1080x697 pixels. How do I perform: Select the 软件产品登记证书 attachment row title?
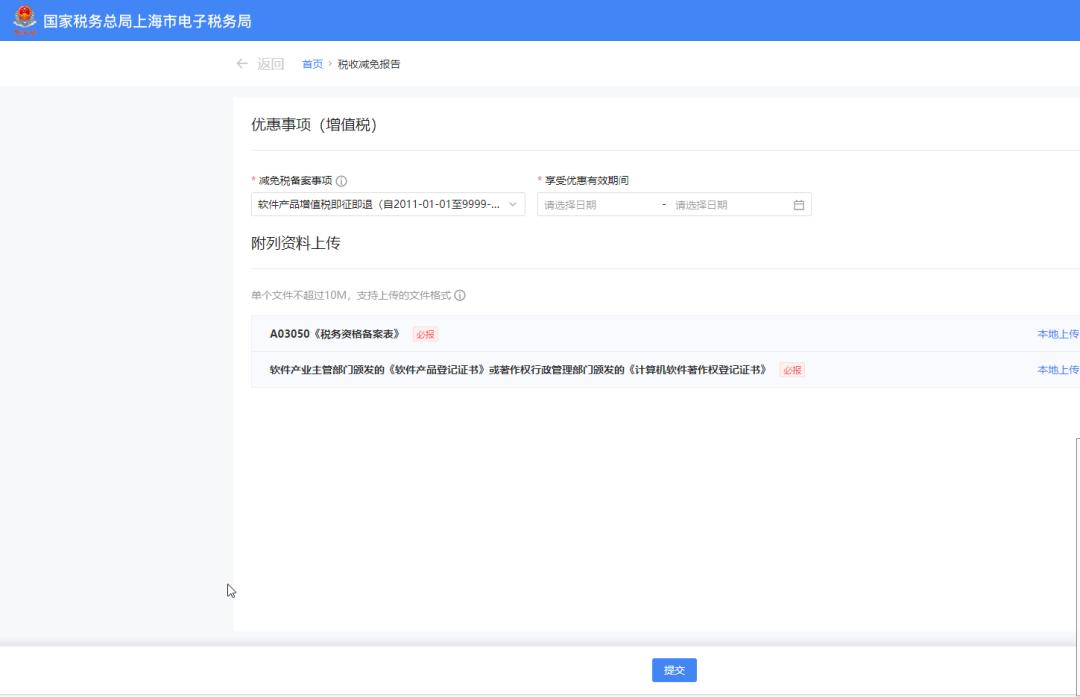point(518,370)
